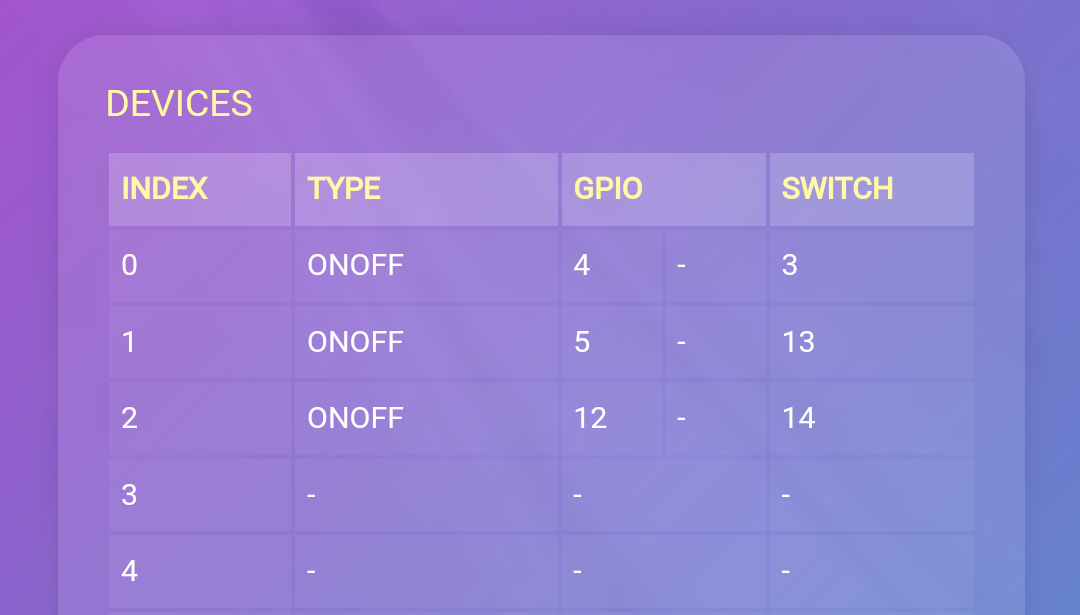Image resolution: width=1080 pixels, height=615 pixels.
Task: Select GPIO value 12 cell
Action: tap(591, 418)
